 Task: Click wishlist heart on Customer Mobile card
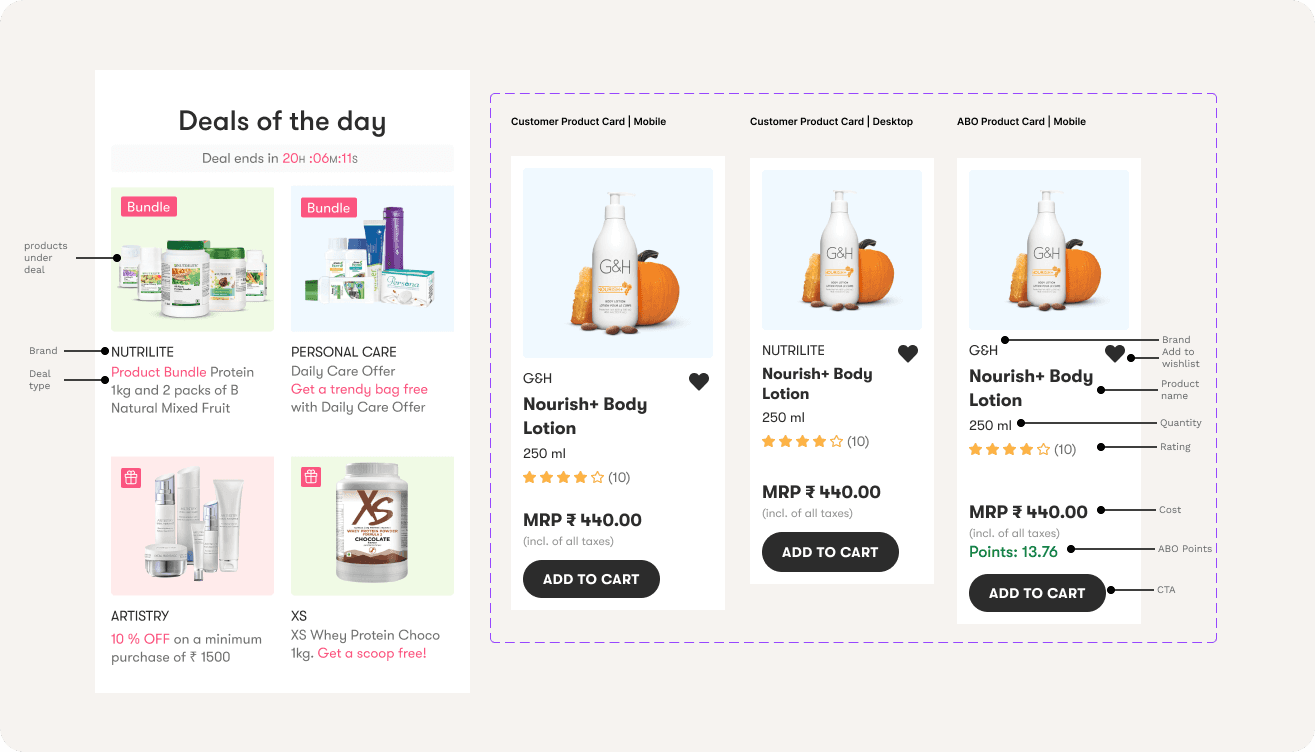pos(699,381)
